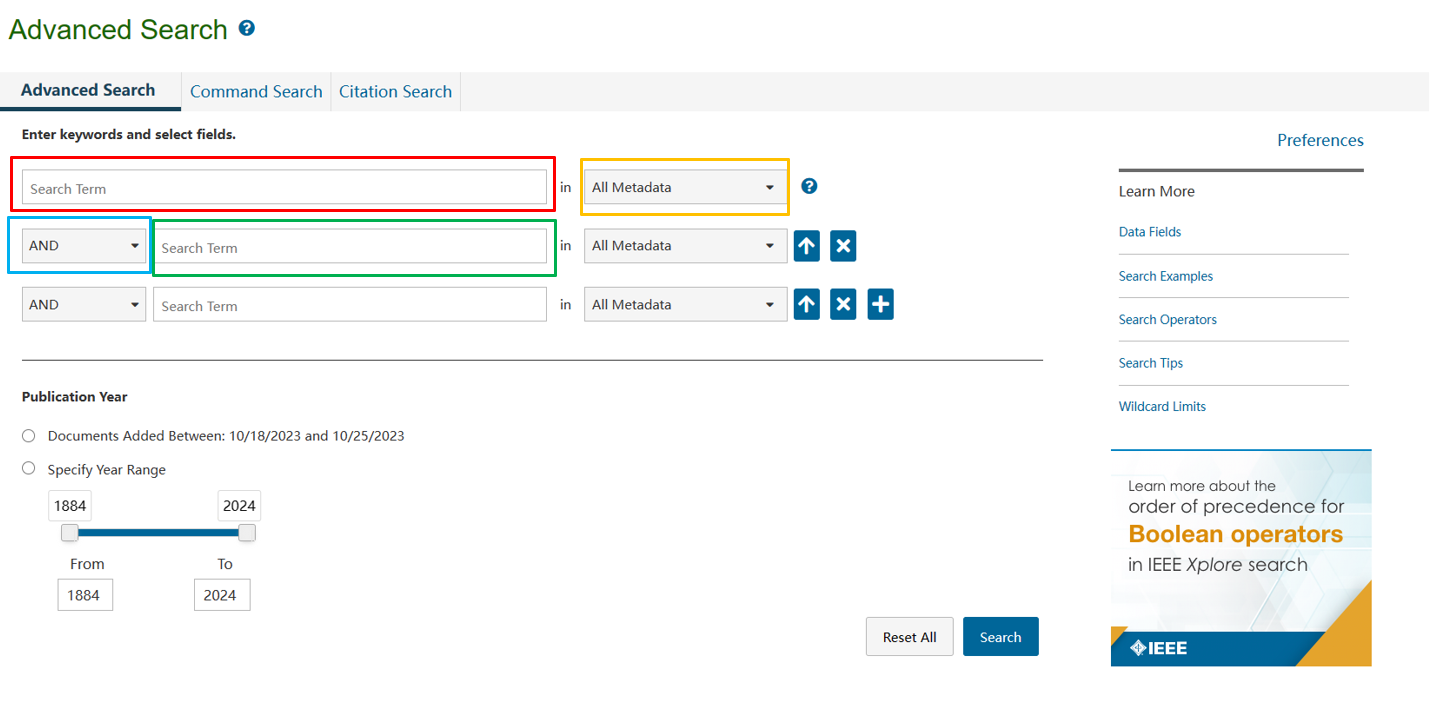1433x707 pixels.
Task: Switch to the Citation Search tab
Action: pyautogui.click(x=395, y=91)
